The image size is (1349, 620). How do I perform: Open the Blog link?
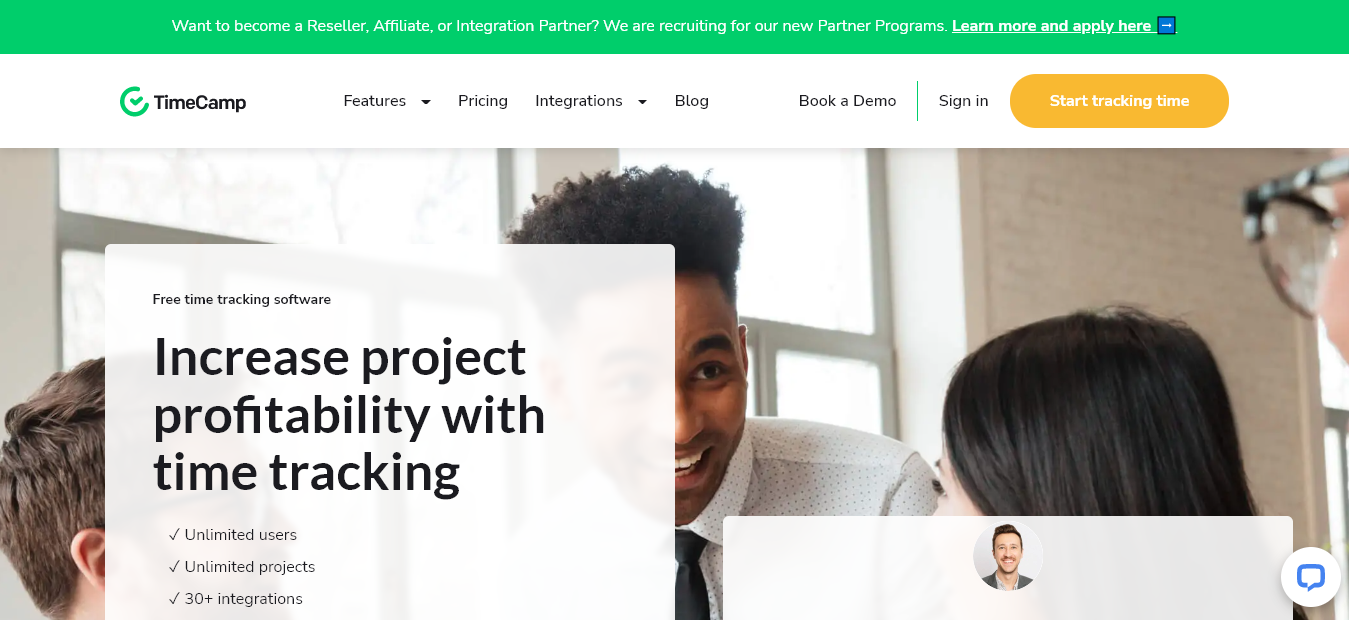click(692, 101)
